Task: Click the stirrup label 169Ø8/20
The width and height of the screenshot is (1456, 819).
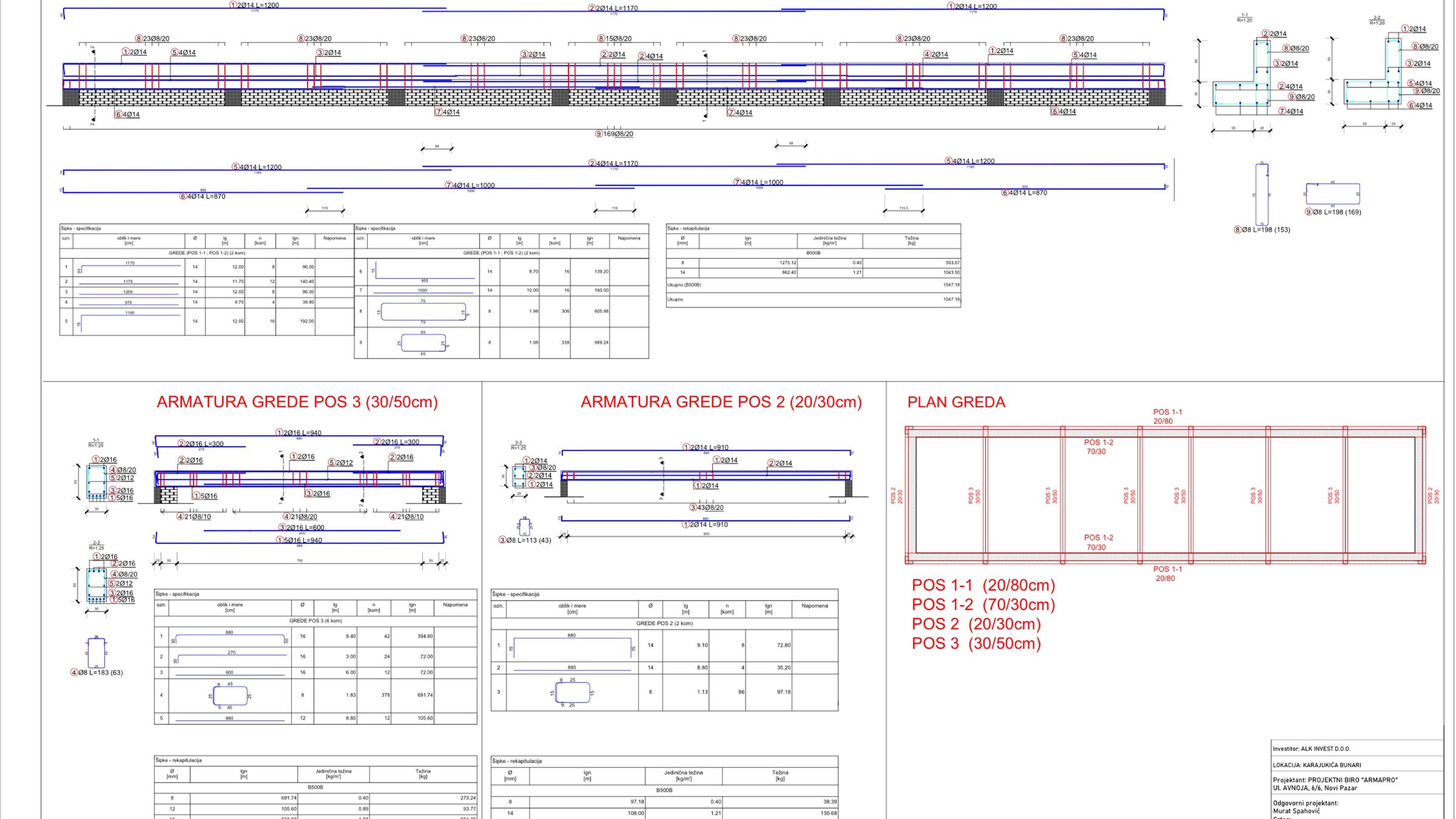Action: [x=615, y=134]
